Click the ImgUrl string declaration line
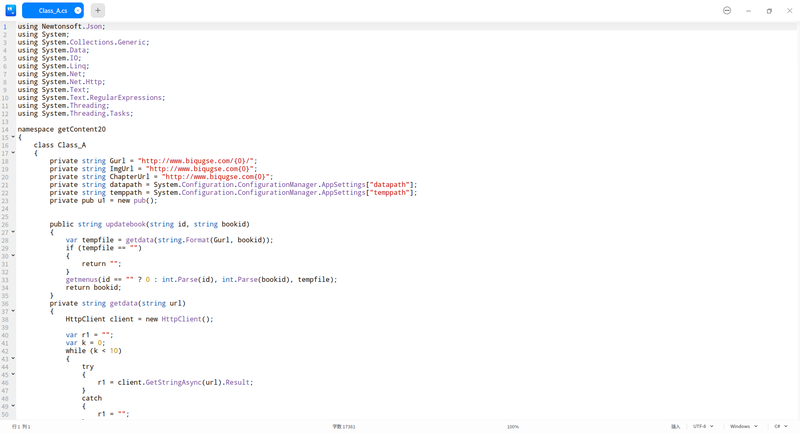Screen dimensions: 800x433 (154, 169)
